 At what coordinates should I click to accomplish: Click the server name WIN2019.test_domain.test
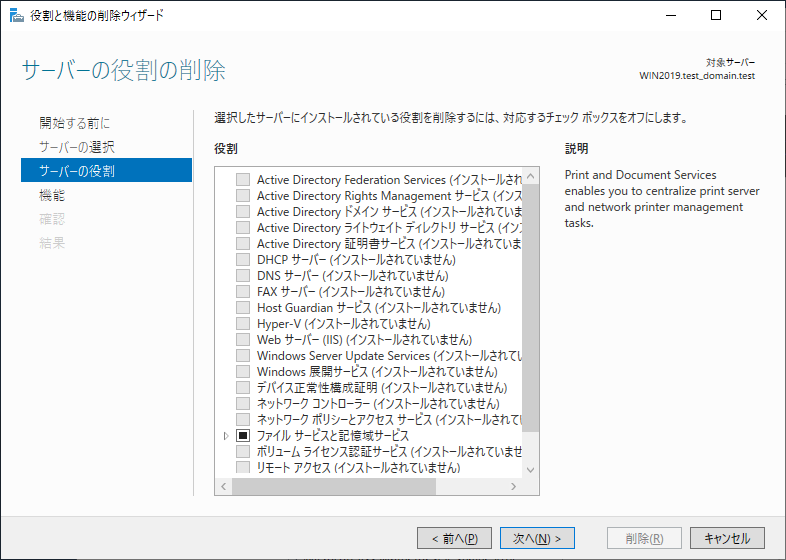697,76
